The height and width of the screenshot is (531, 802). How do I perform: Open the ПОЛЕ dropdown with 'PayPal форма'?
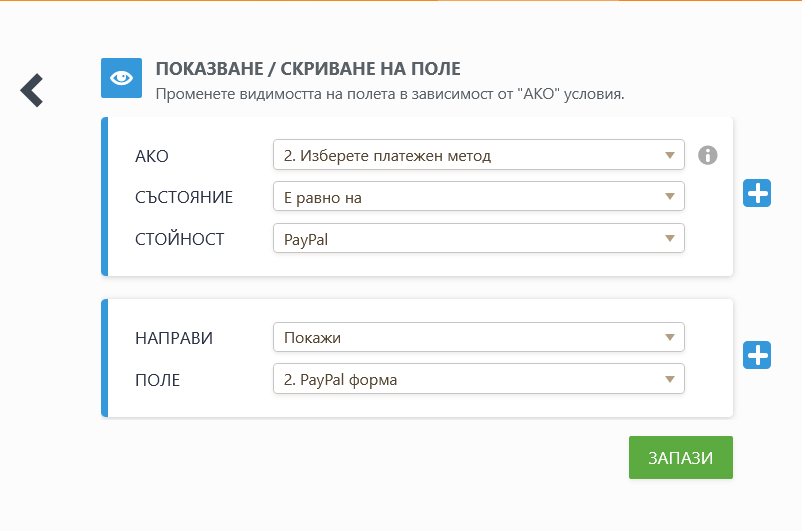[478, 379]
